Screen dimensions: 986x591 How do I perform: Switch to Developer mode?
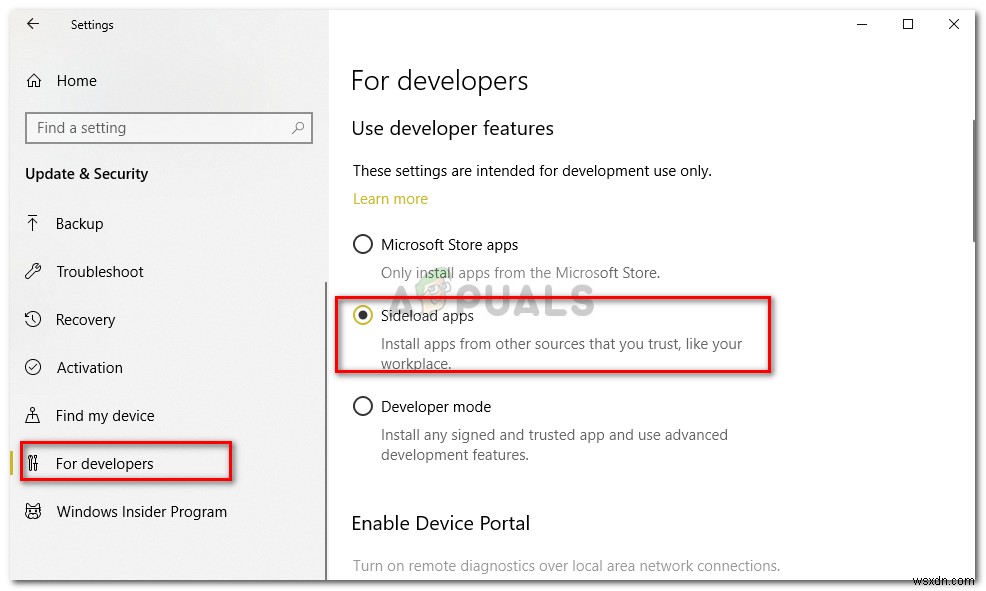(x=362, y=406)
